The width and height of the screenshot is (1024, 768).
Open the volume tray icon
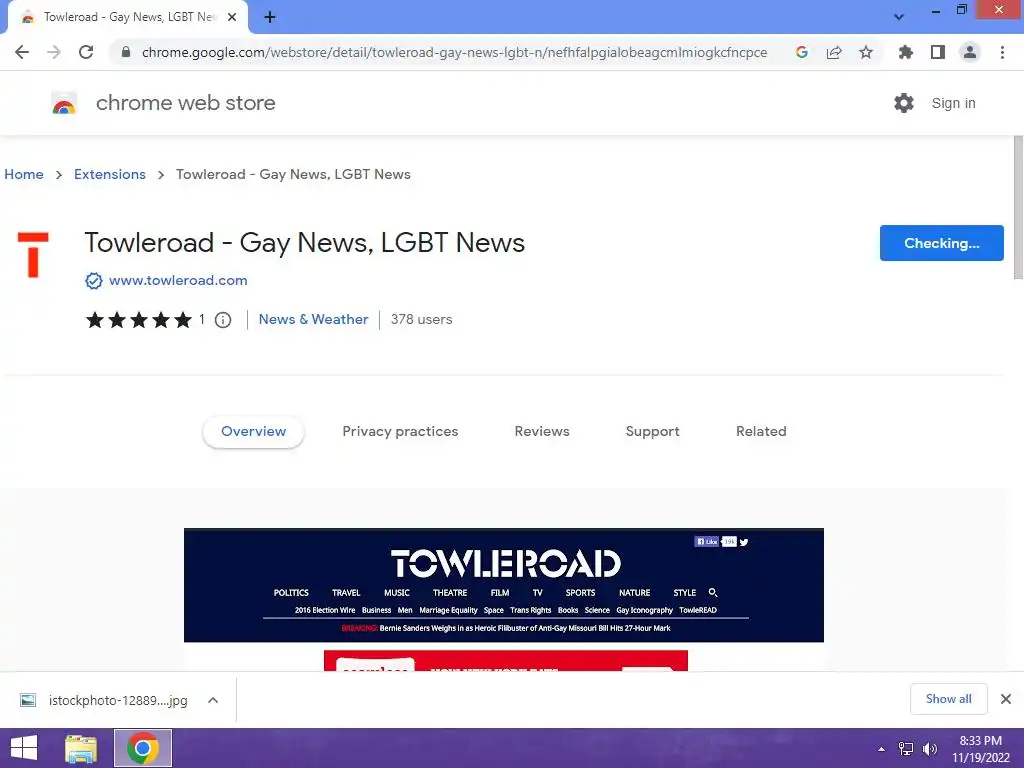(x=929, y=749)
